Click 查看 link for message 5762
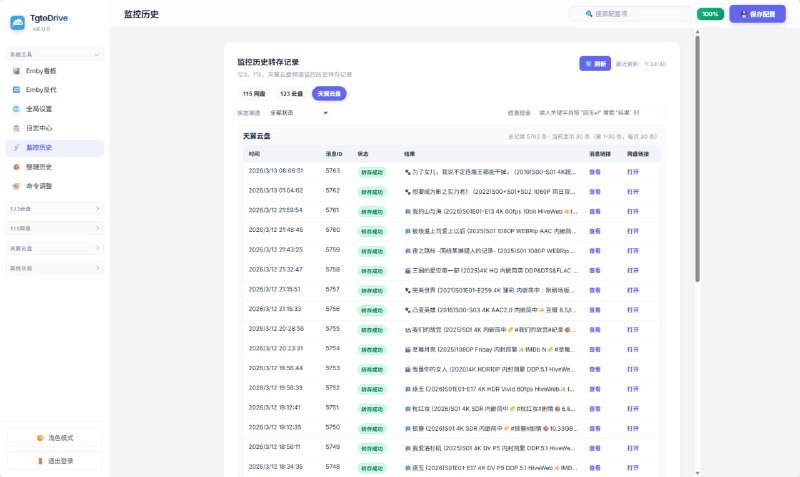The height and width of the screenshot is (477, 800). (x=595, y=192)
